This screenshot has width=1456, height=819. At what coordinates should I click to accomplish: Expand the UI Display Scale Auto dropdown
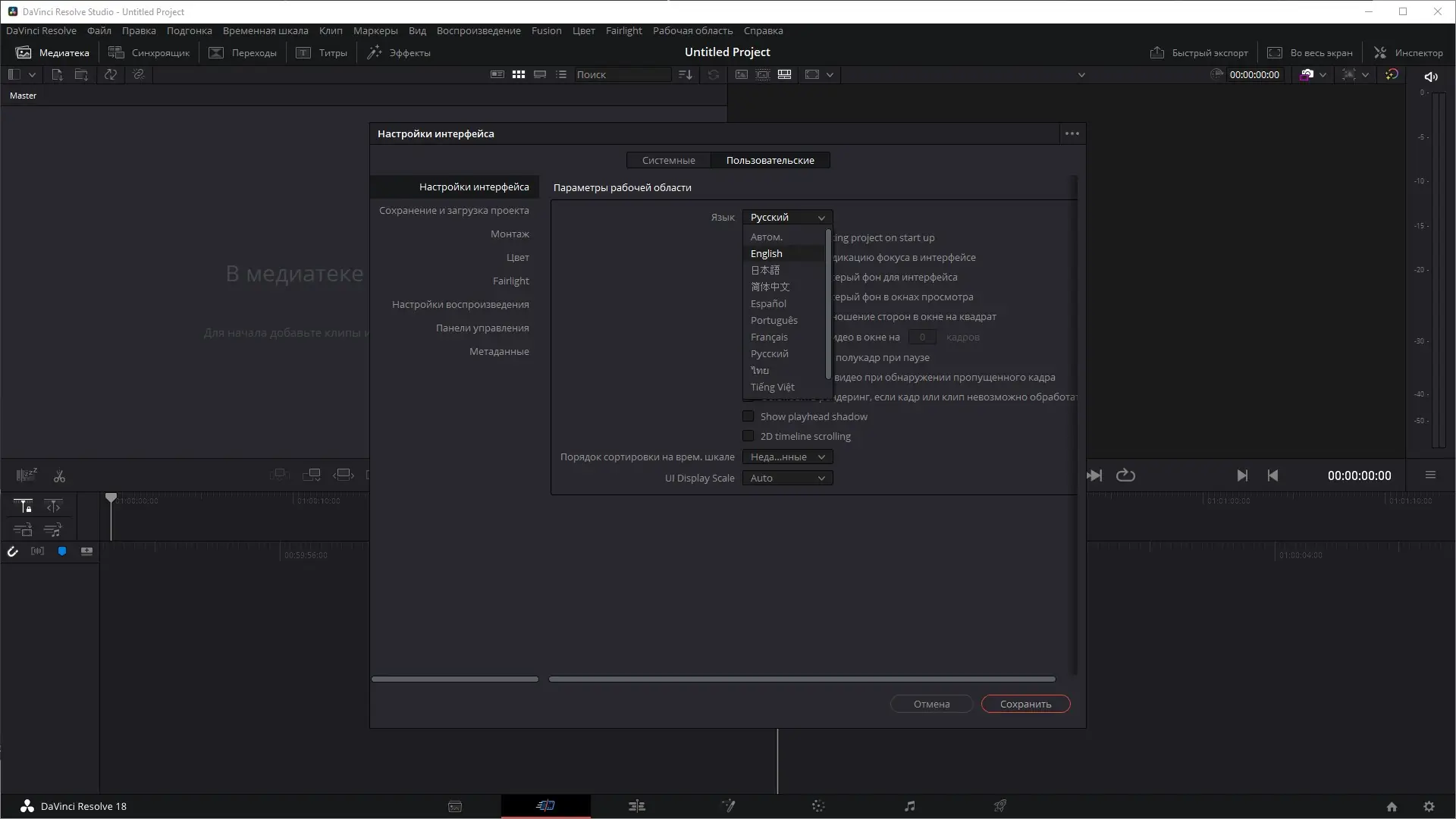(787, 478)
